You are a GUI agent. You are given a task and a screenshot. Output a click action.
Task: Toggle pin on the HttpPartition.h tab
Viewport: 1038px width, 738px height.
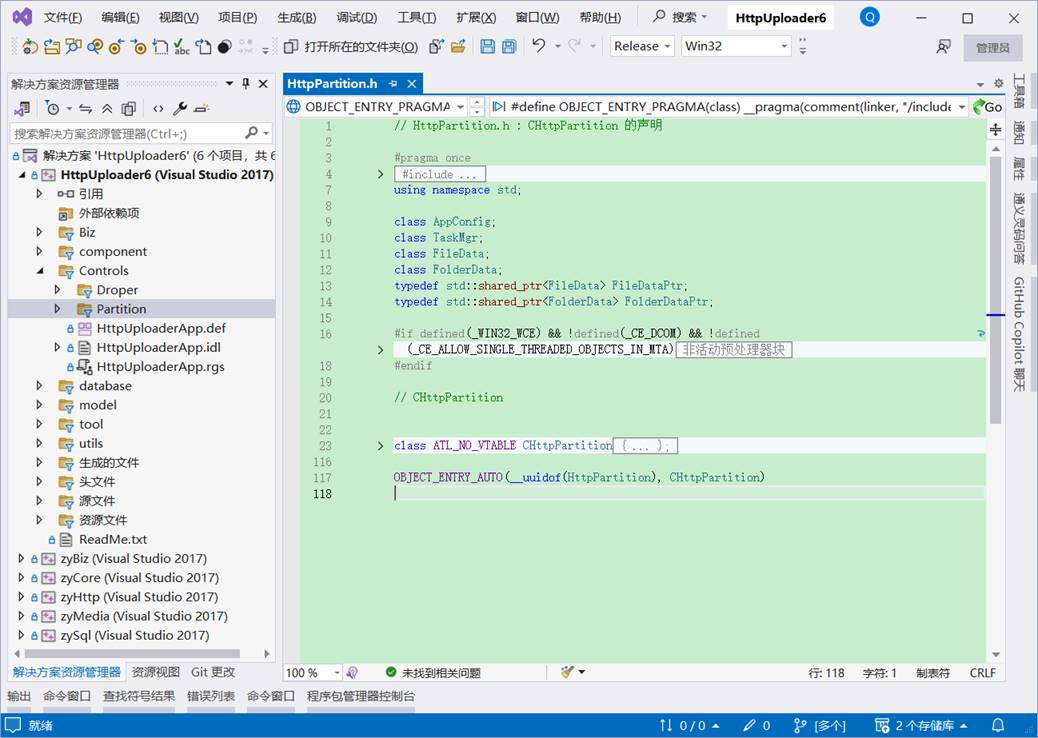pos(393,84)
